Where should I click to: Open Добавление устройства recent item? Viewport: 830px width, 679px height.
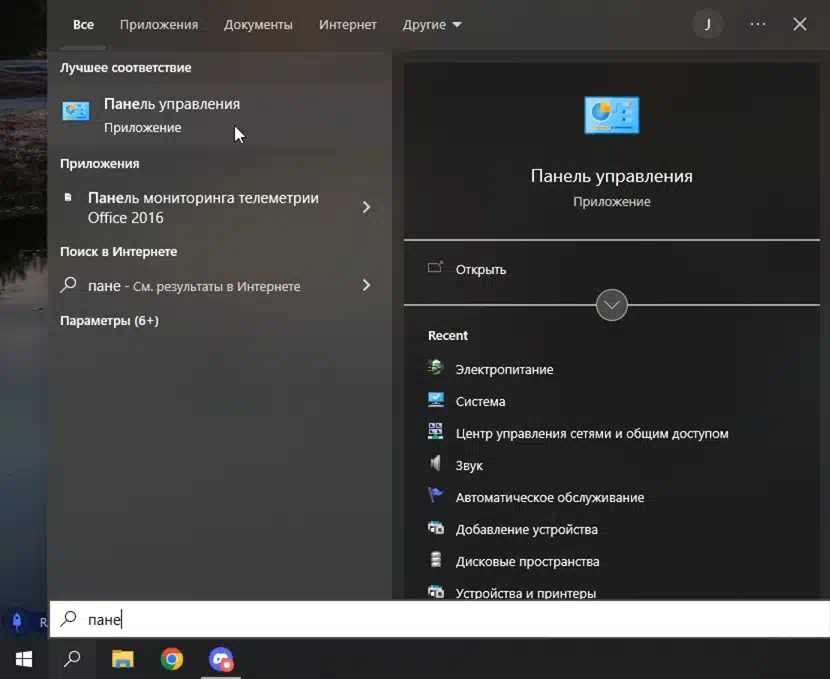(x=526, y=529)
